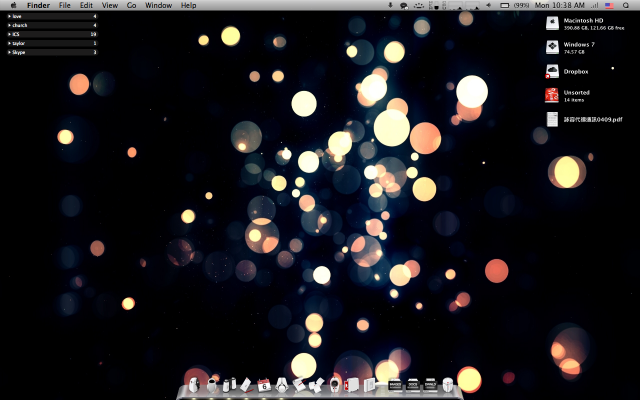The height and width of the screenshot is (400, 640).
Task: Open Spotlight search magnifier
Action: [x=626, y=5]
